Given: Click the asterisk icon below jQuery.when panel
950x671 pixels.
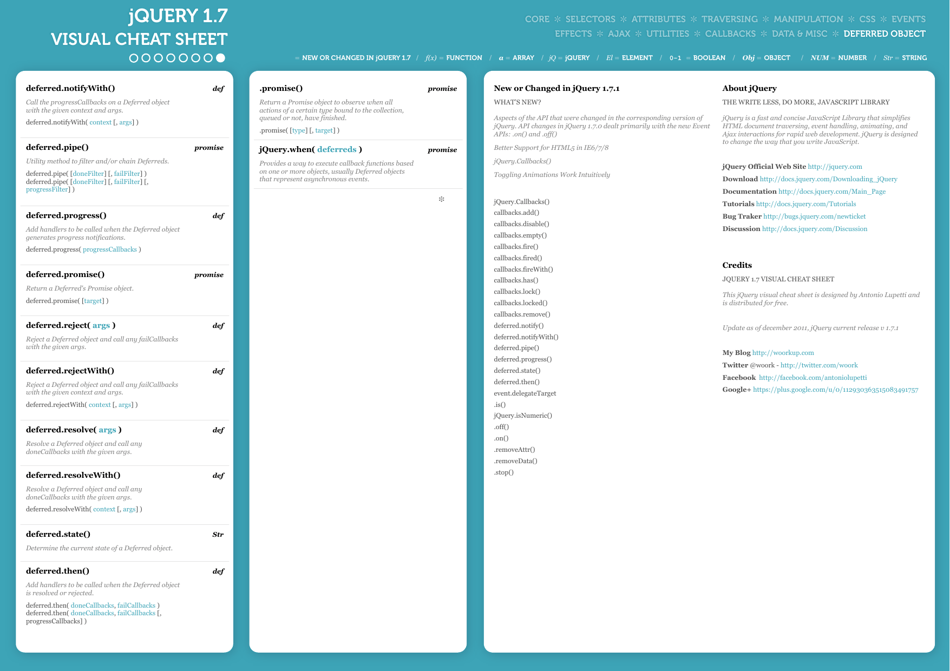Looking at the screenshot, I should (440, 200).
